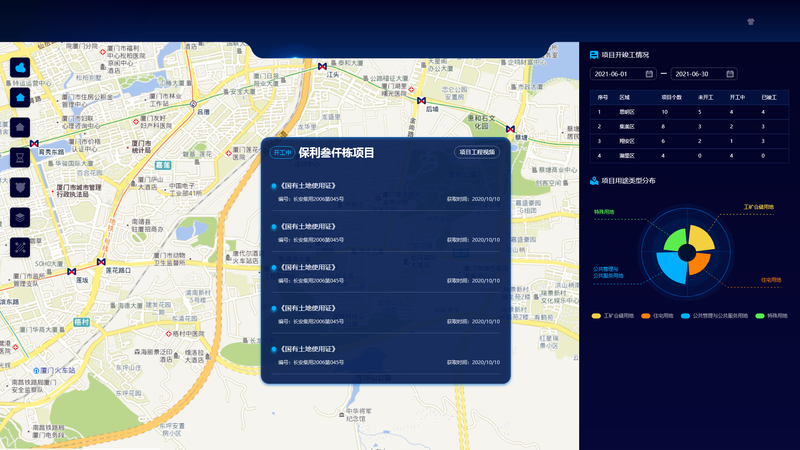
Task: Click the shield badge sidebar icon
Action: pyautogui.click(x=20, y=187)
